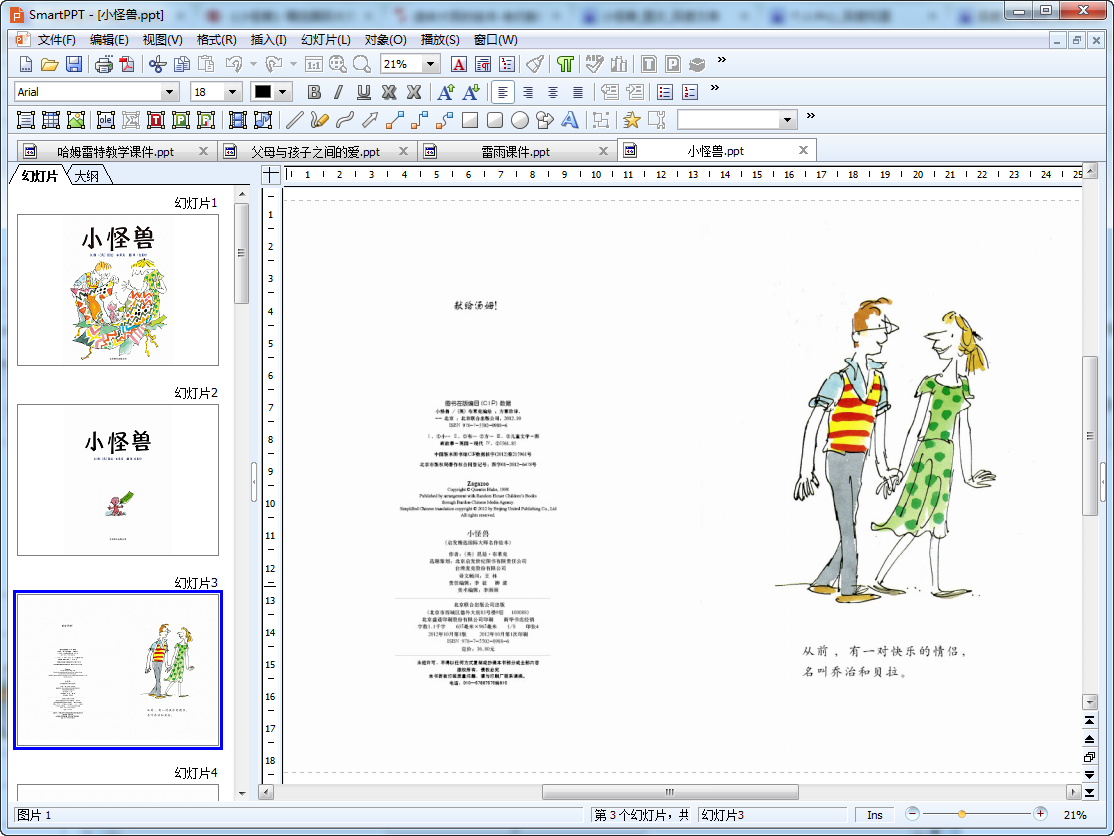Expand more standard toolbar buttons chevron
Screen dimensions: 1114x836
click(722, 60)
